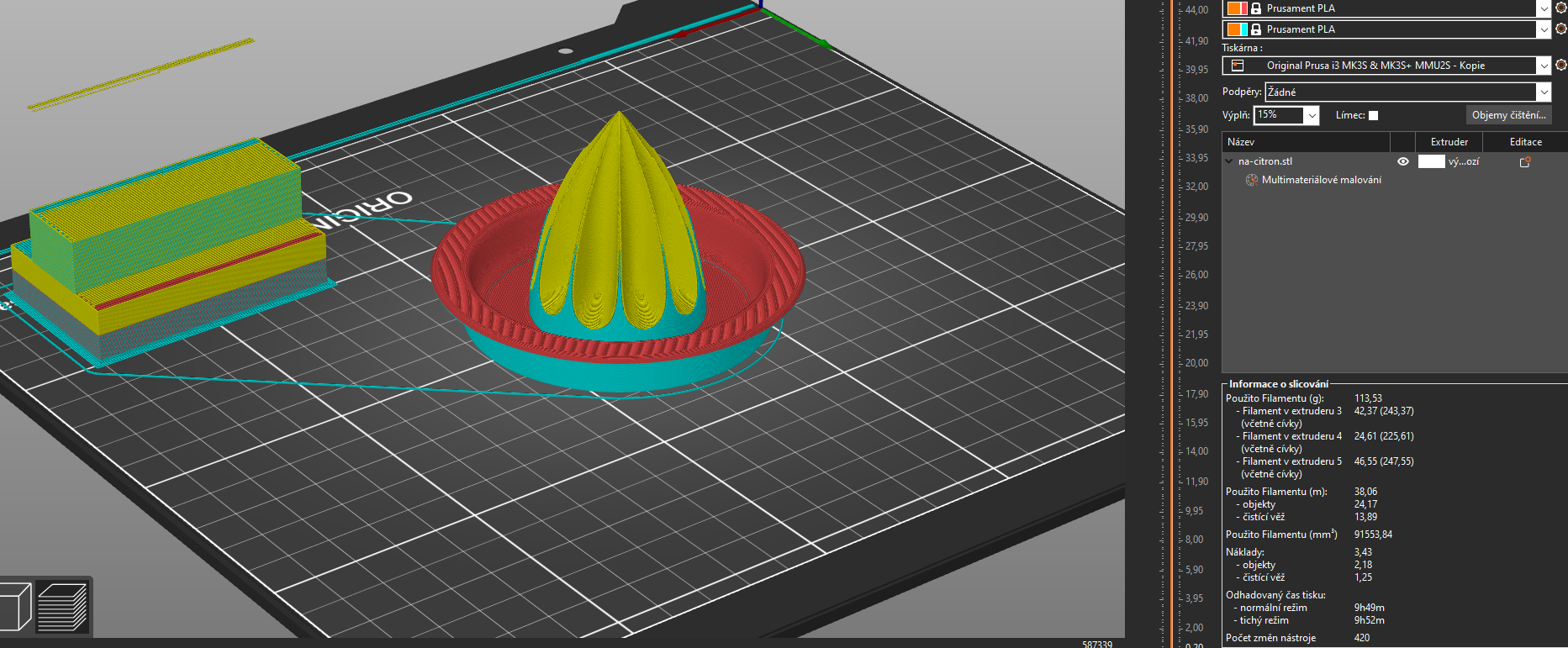Click the total filament weight value 113,53
The height and width of the screenshot is (648, 1568).
tap(1368, 398)
